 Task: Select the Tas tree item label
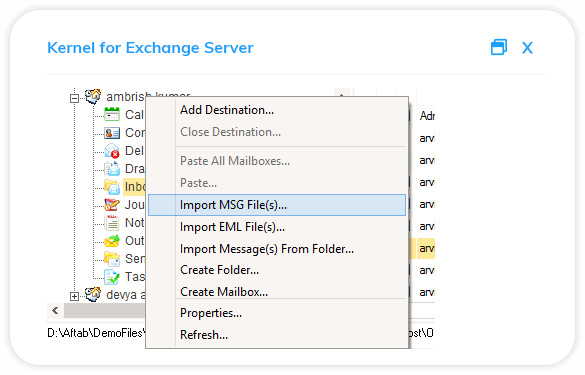135,276
